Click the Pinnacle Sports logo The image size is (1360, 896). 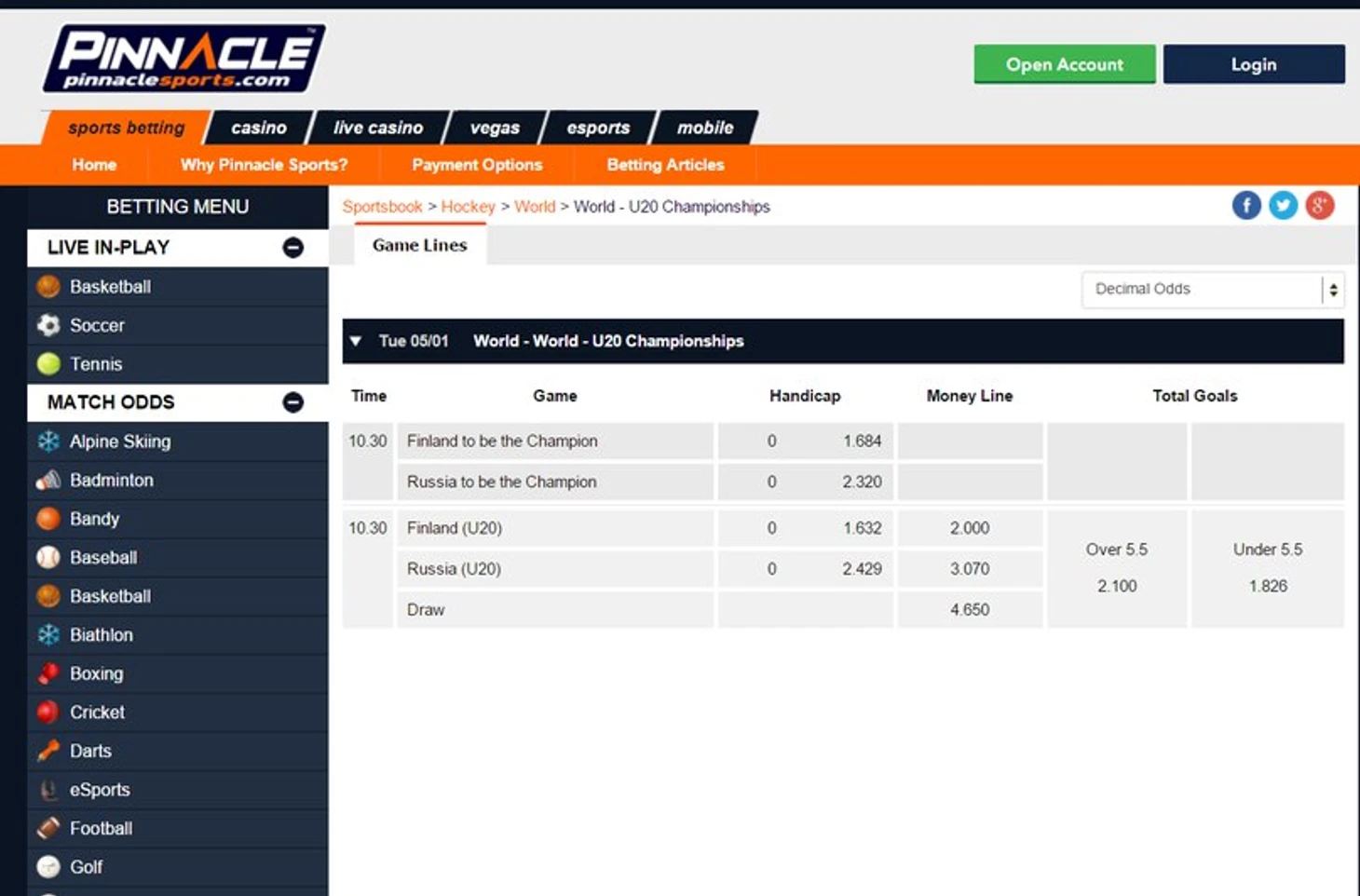pos(184,59)
